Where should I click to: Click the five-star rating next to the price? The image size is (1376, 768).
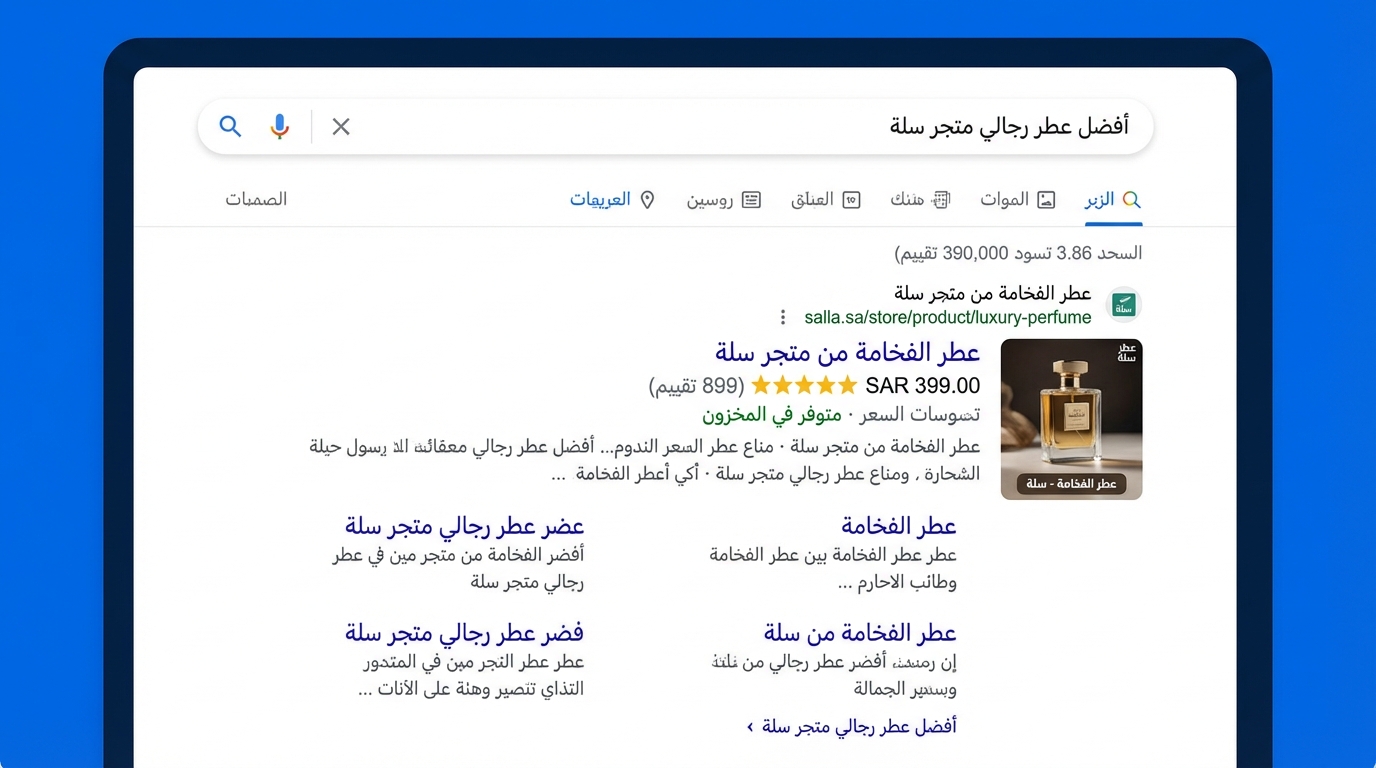pos(804,385)
